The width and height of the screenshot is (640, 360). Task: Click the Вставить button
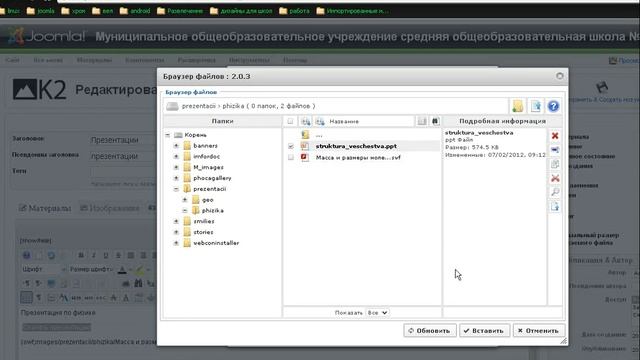pyautogui.click(x=484, y=331)
